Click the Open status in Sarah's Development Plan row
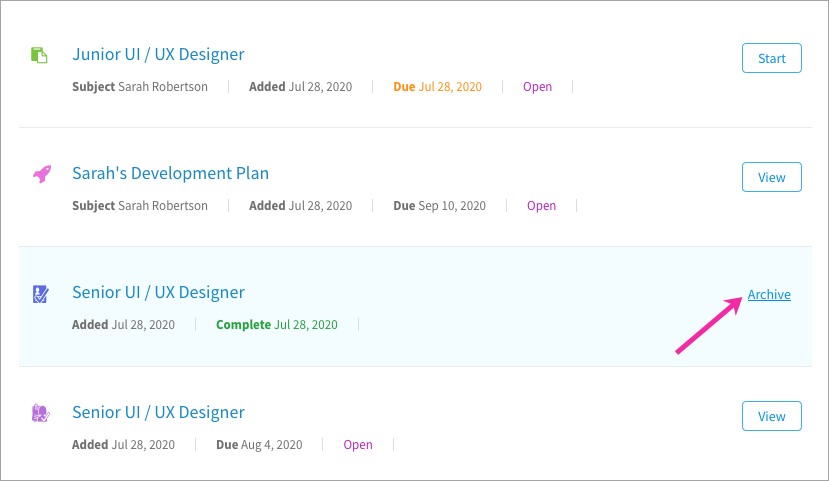 [541, 206]
